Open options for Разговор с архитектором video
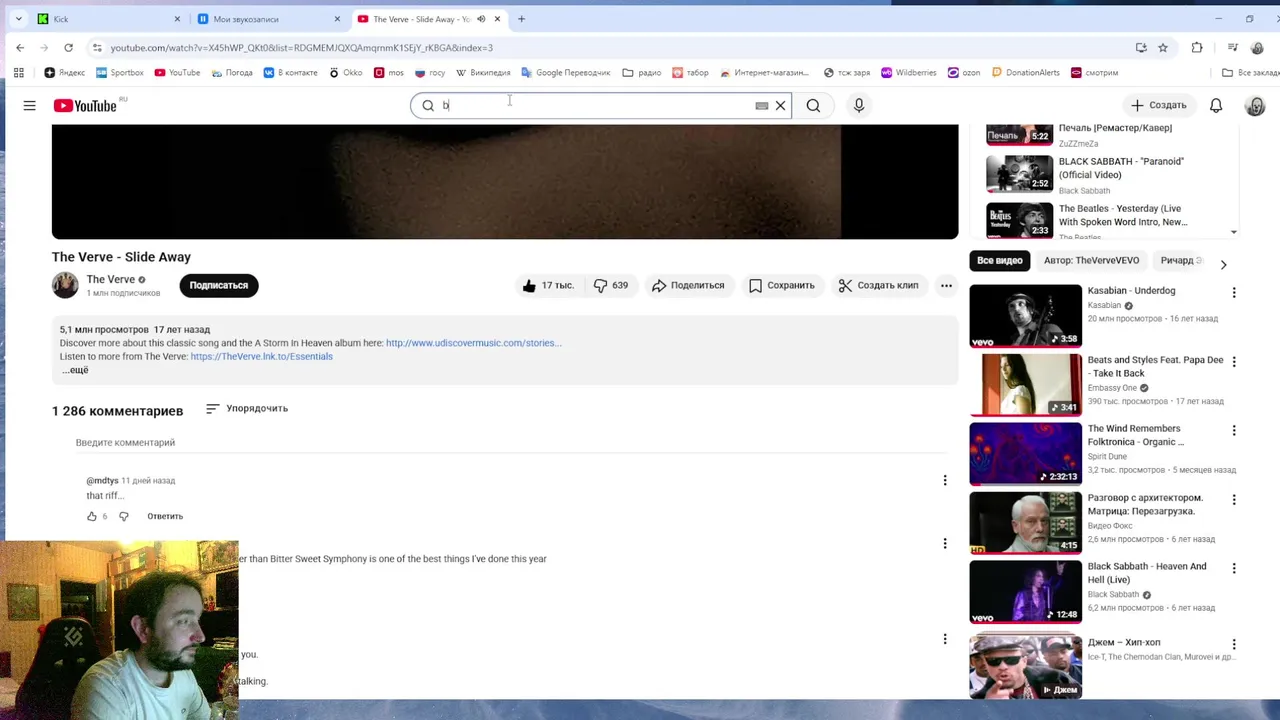Image resolution: width=1280 pixels, height=720 pixels. pyautogui.click(x=1234, y=499)
